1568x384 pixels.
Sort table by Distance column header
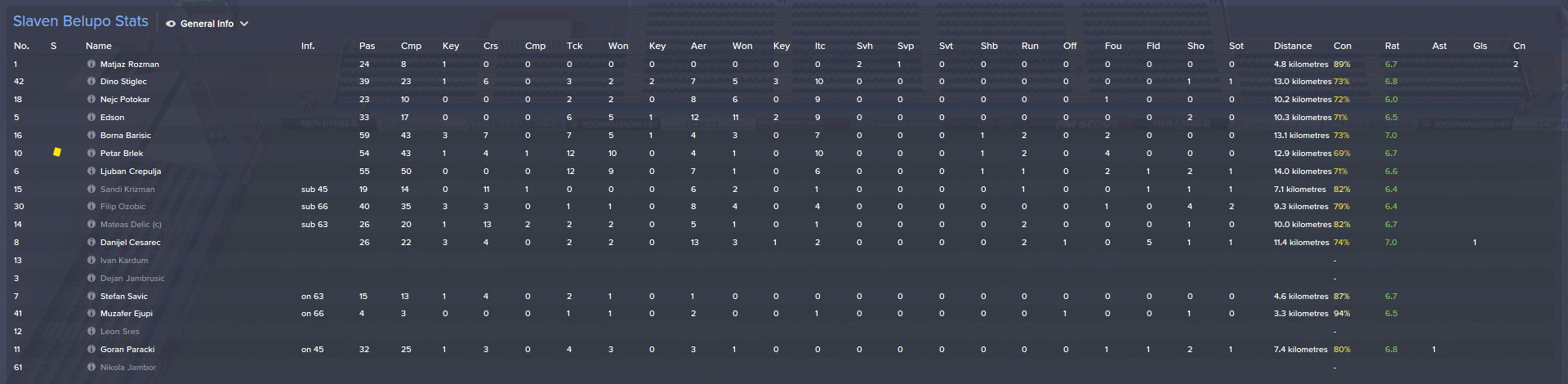click(1292, 46)
